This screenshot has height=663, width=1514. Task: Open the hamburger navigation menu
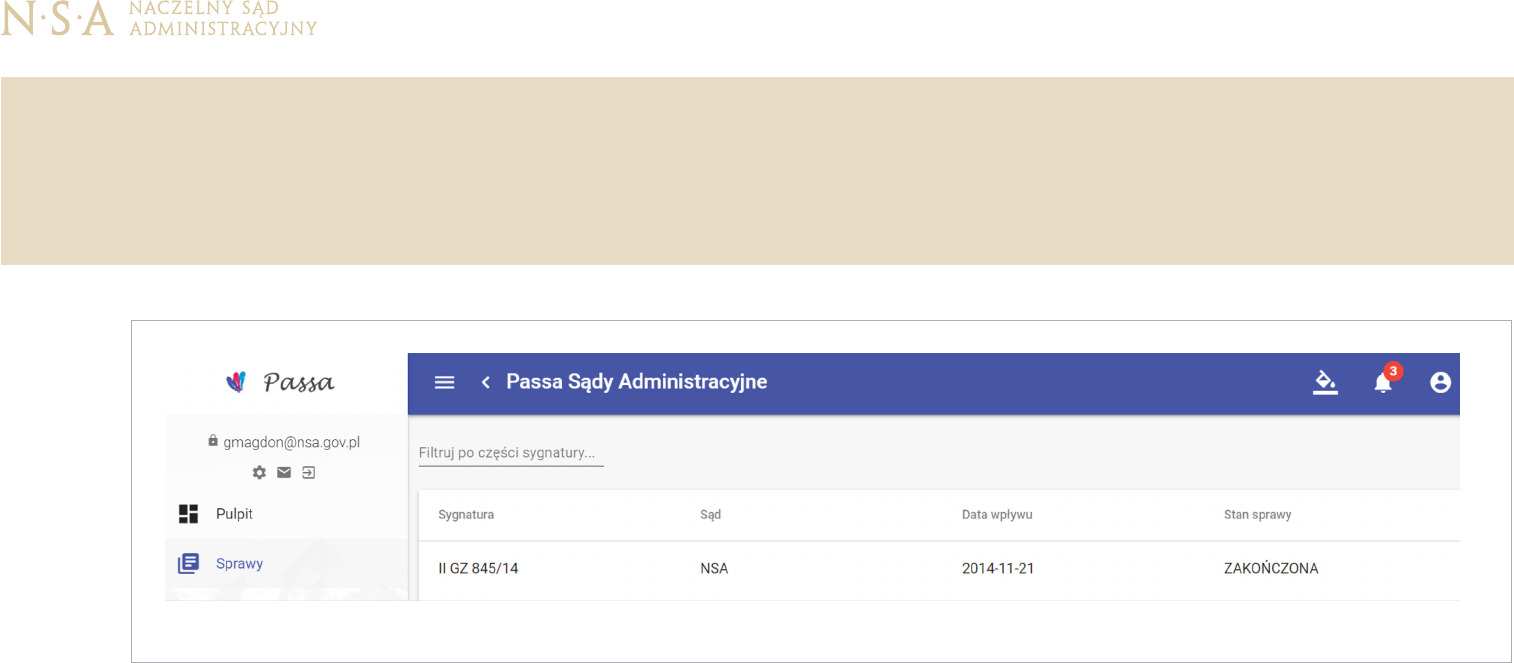(445, 382)
